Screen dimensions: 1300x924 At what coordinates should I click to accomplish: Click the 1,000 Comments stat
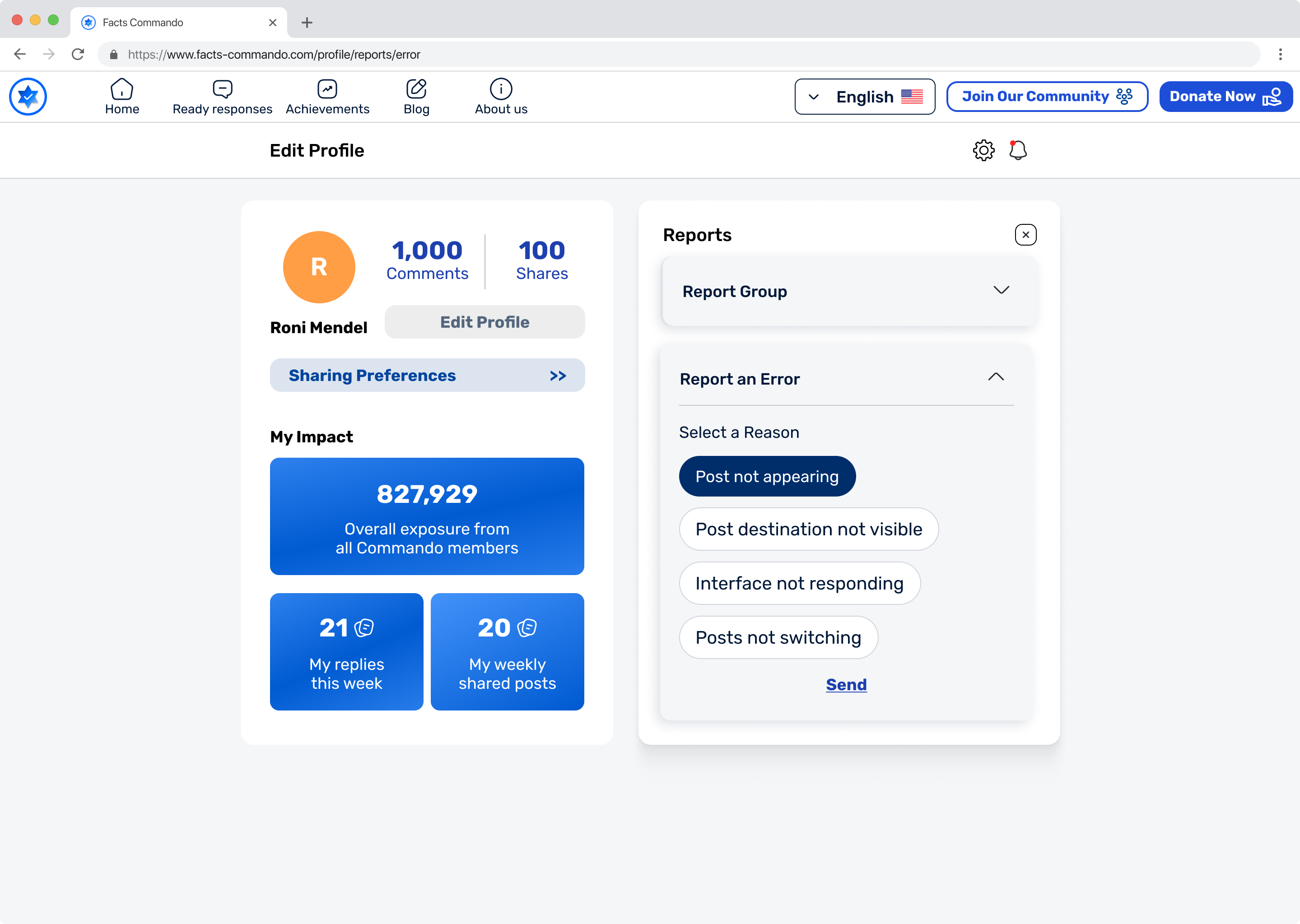pyautogui.click(x=428, y=260)
